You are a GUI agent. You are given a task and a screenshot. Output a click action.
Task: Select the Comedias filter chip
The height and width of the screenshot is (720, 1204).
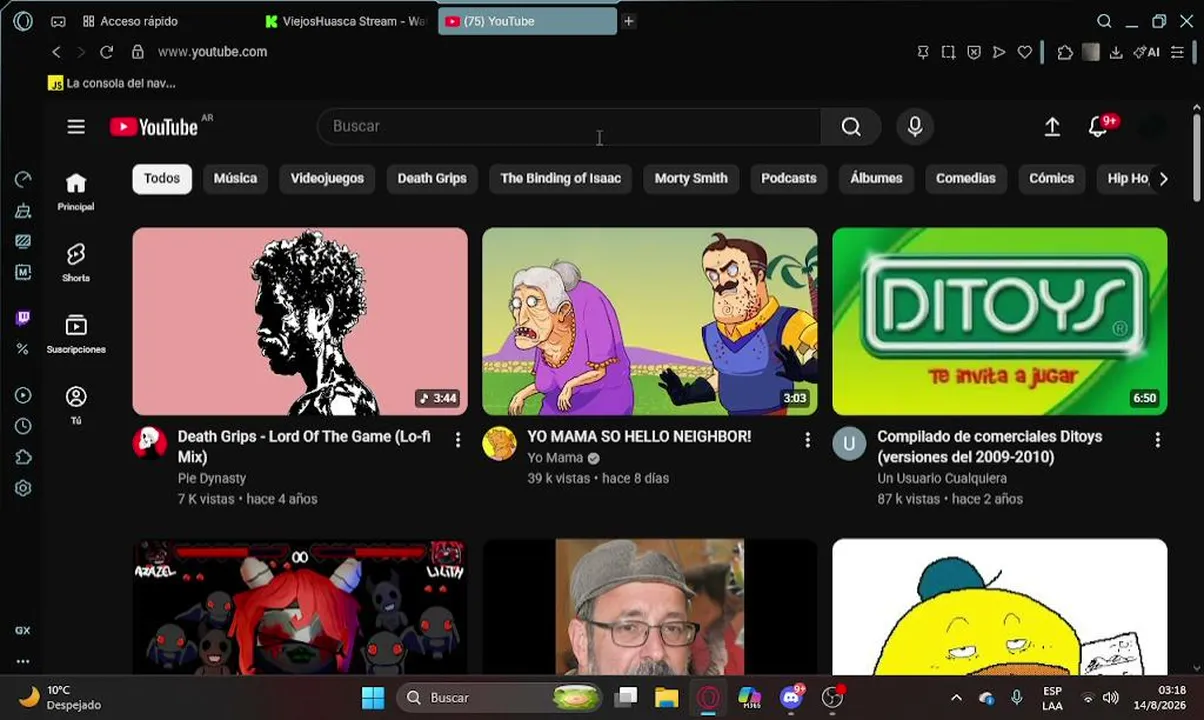point(966,179)
